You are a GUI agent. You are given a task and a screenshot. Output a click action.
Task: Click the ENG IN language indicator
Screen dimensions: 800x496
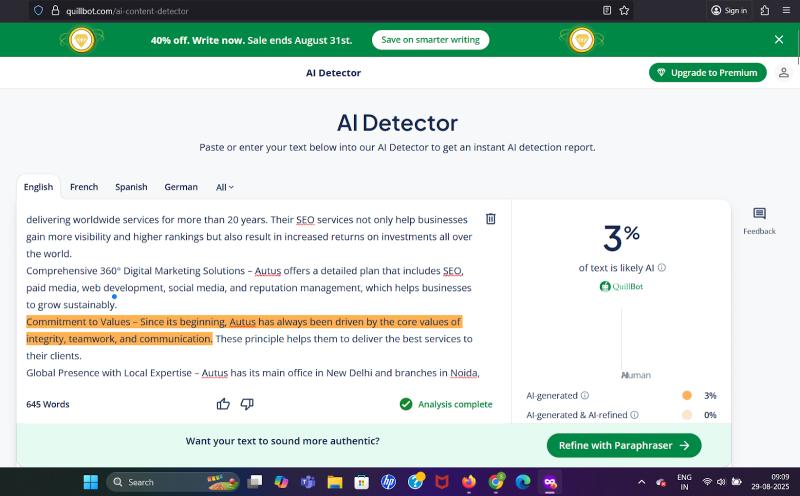point(684,482)
